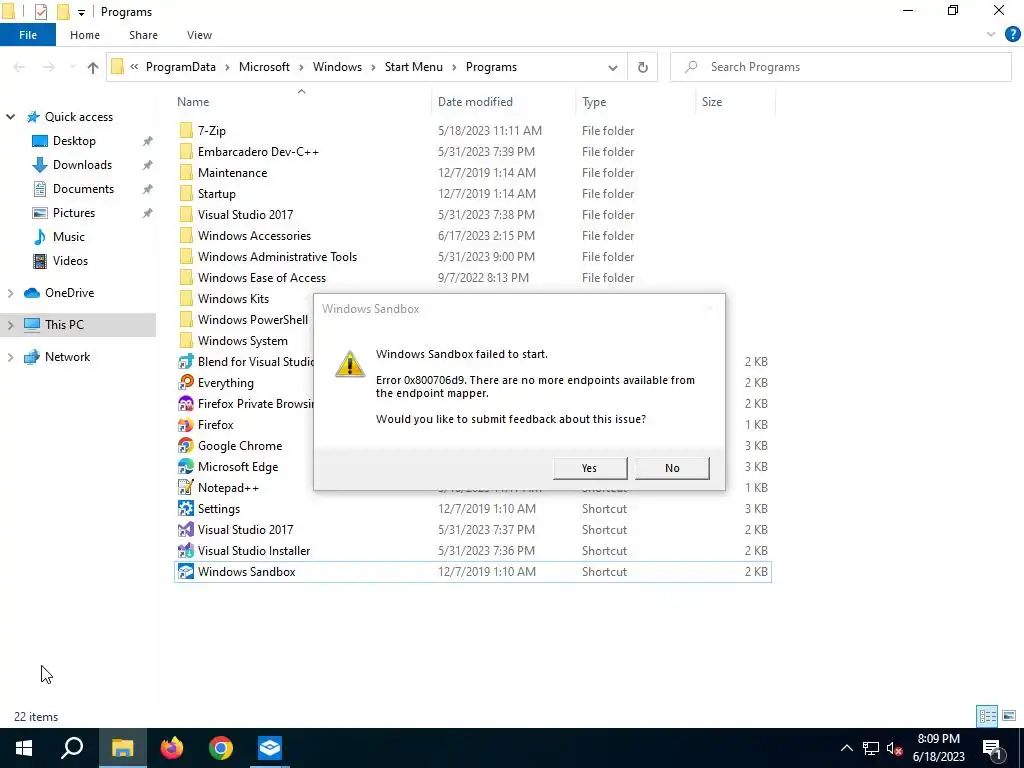Click No in the Windows Sandbox dialog
This screenshot has height=768, width=1024.
(672, 468)
